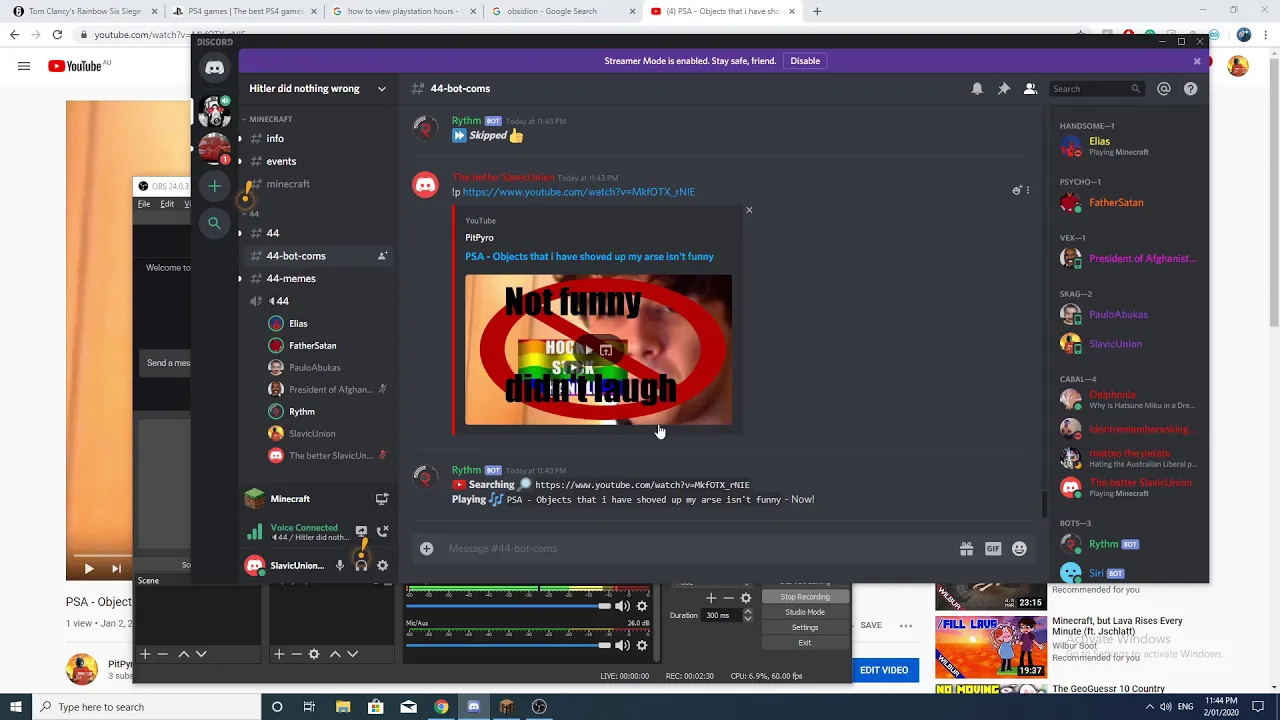1280x720 pixels.
Task: Open Discord help question mark icon
Action: pyautogui.click(x=1190, y=88)
